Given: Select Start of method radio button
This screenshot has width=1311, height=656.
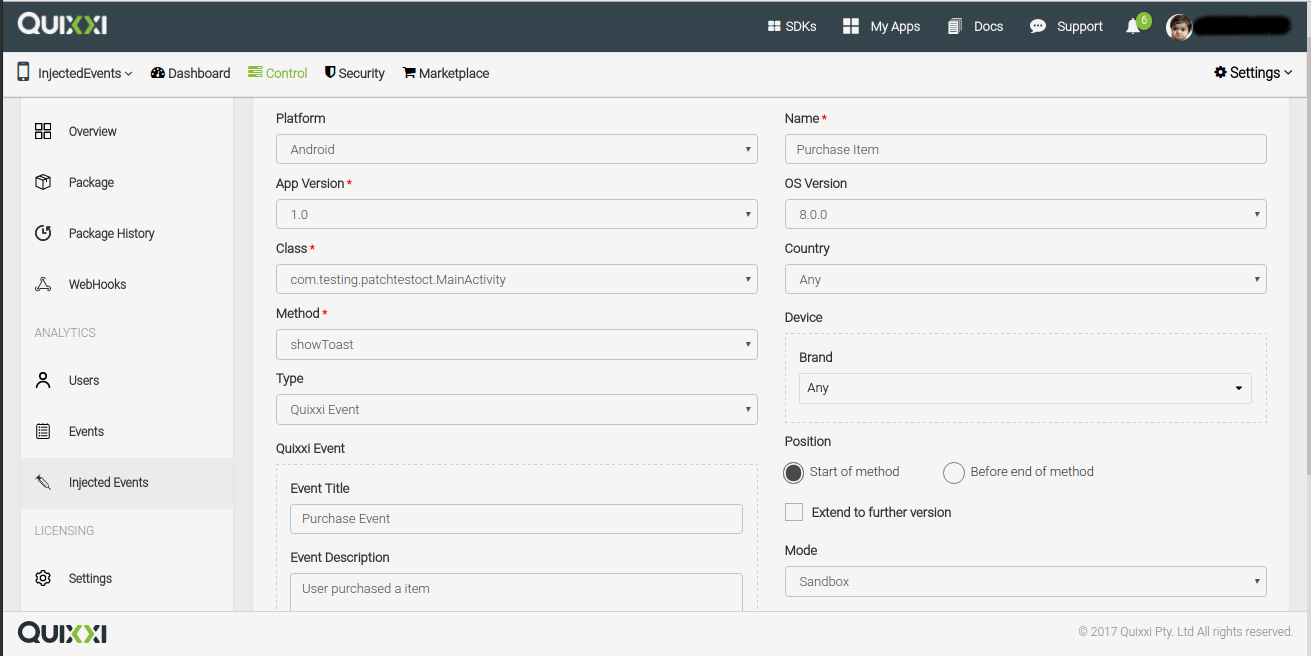Looking at the screenshot, I should pos(794,473).
